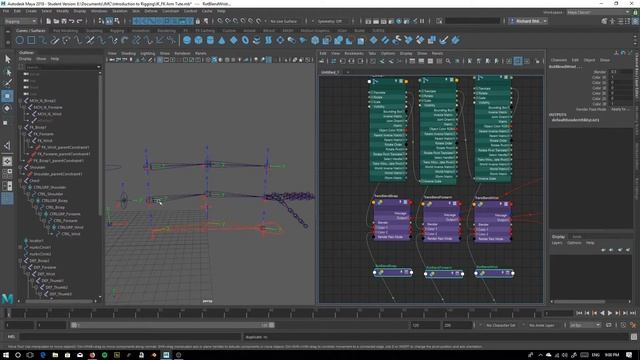
Task: Switch to the single-pane layout button
Action: (7, 162)
